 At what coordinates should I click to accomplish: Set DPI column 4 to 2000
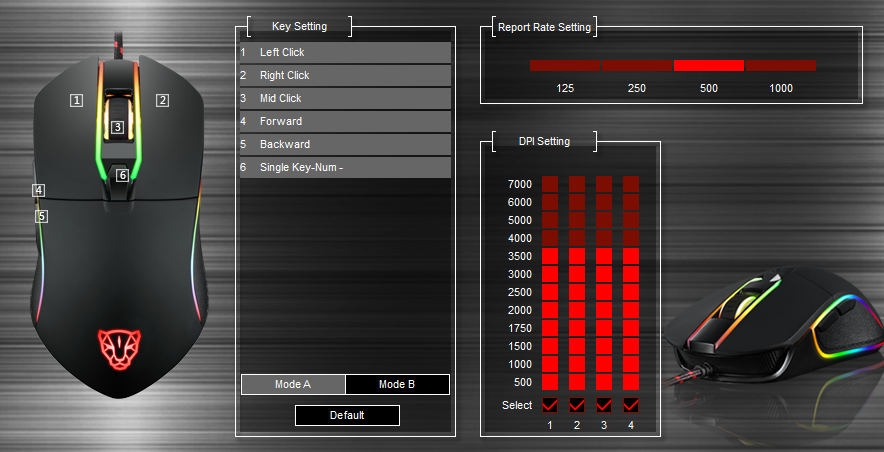point(631,310)
